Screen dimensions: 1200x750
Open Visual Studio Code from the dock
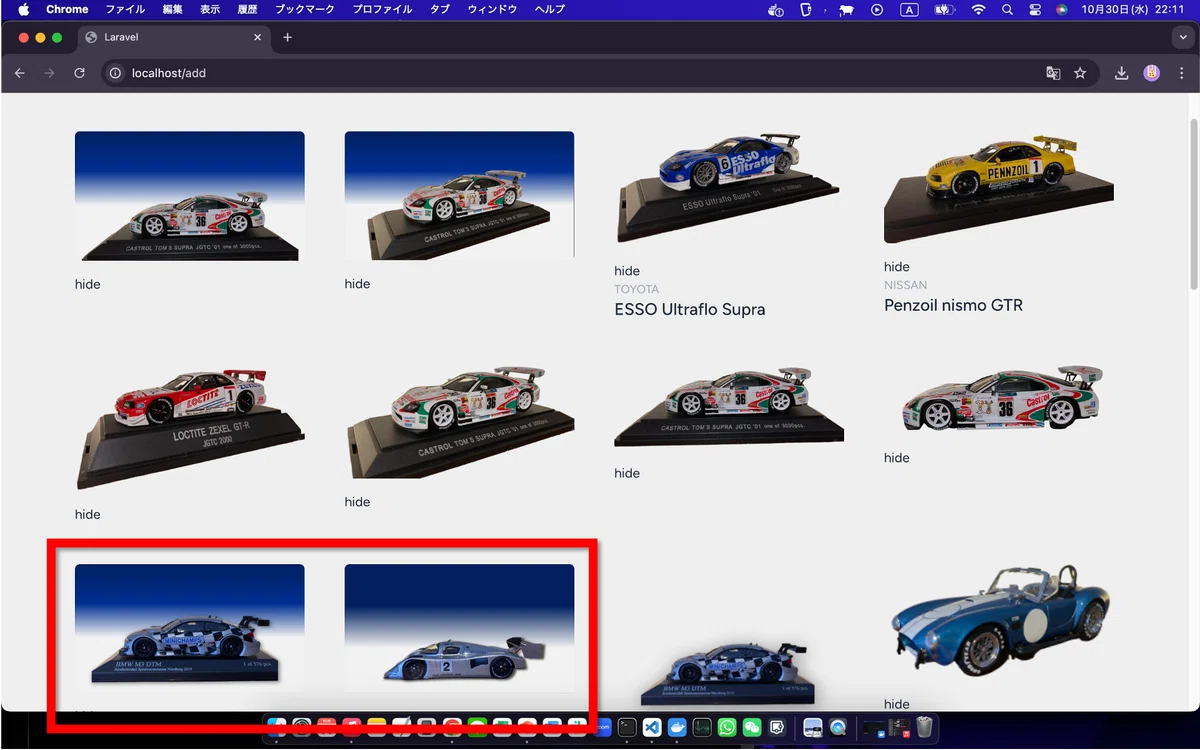(652, 728)
